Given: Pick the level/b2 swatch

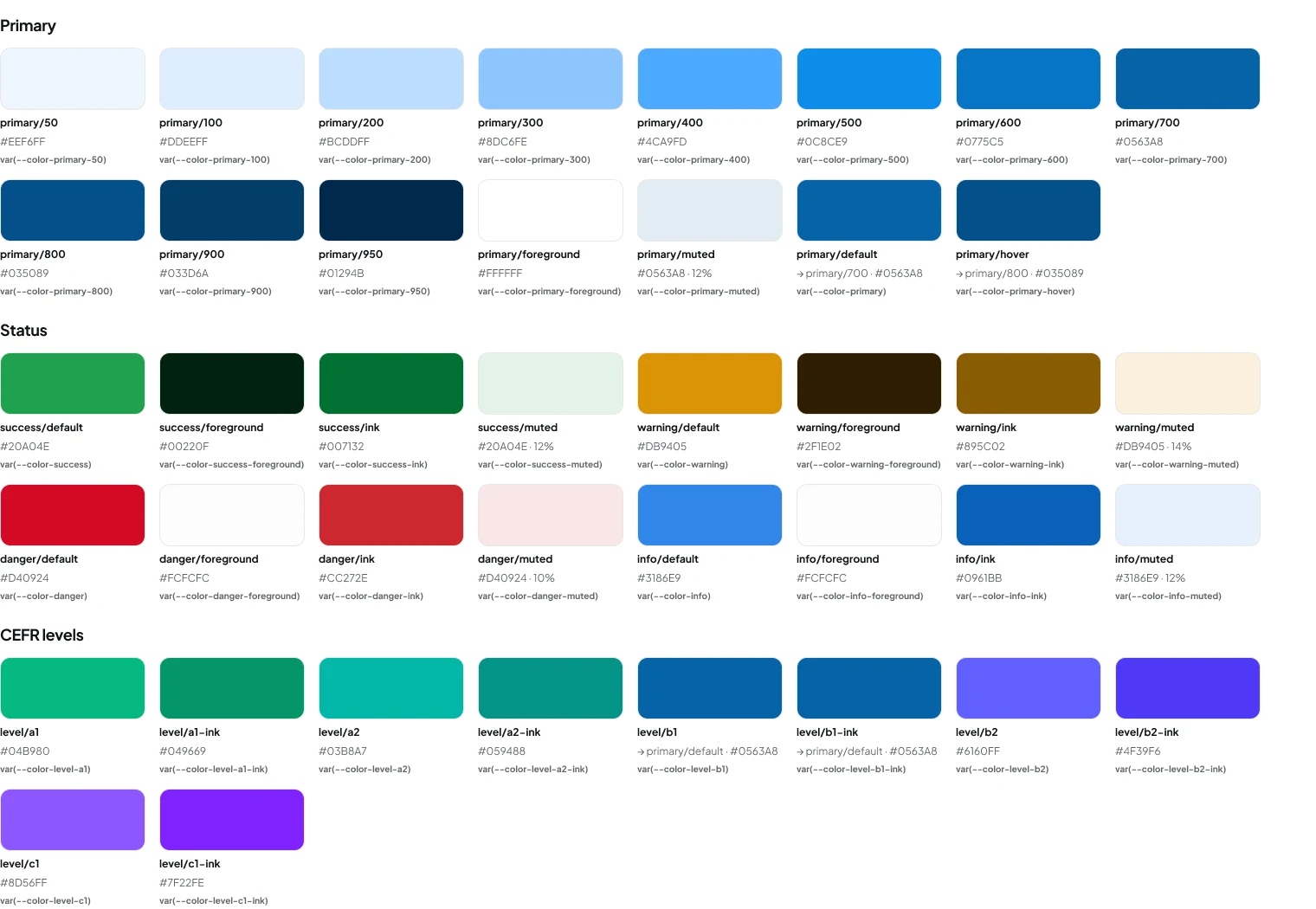Looking at the screenshot, I should point(1029,688).
